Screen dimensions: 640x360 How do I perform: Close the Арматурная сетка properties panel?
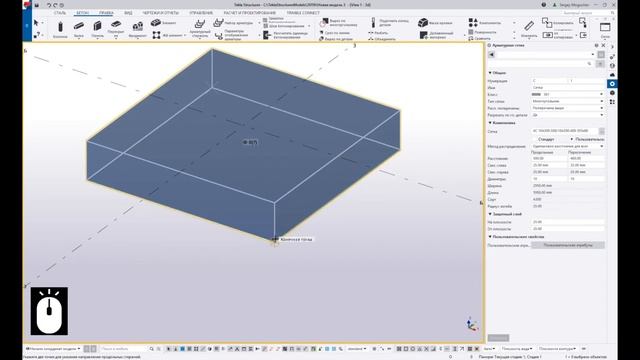(604, 45)
